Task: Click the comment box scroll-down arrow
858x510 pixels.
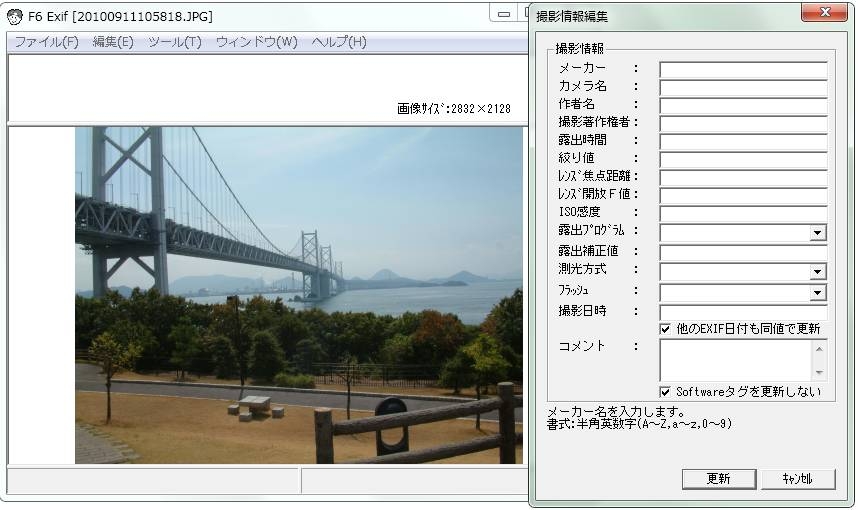Action: (x=819, y=372)
